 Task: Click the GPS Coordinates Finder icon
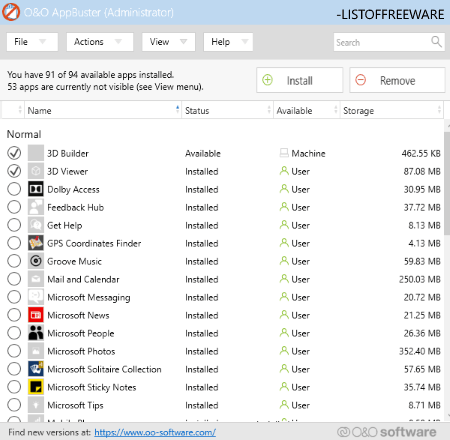pos(36,243)
